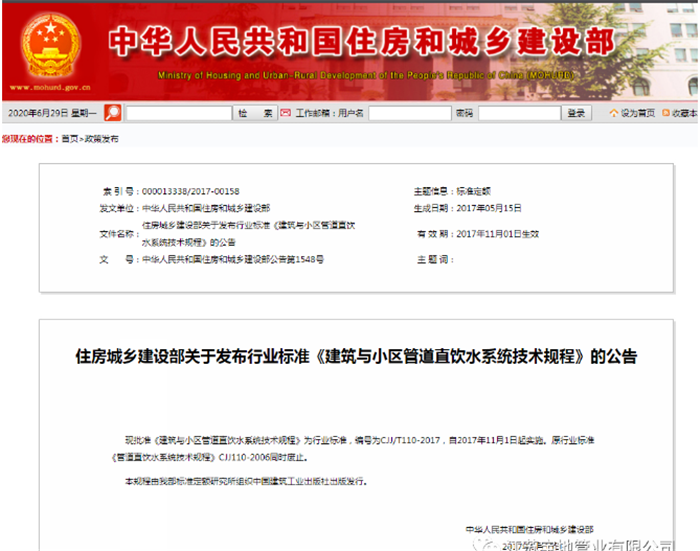The image size is (700, 551).
Task: Click the www.mohurd.gov.cn site address text
Action: (x=50, y=87)
